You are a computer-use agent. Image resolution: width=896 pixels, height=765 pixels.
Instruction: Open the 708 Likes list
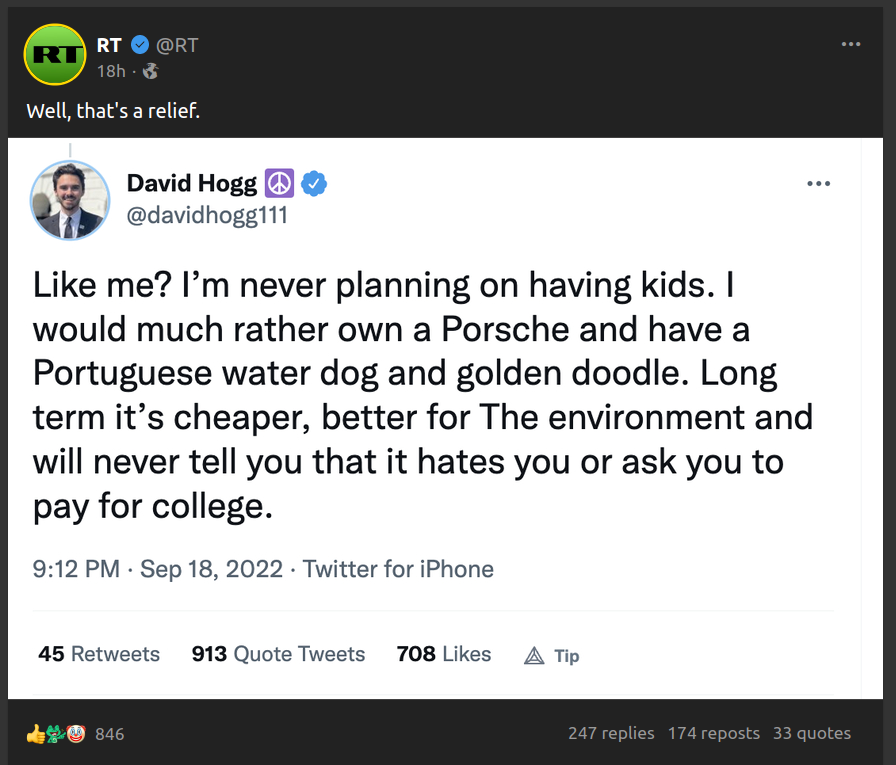click(x=444, y=654)
